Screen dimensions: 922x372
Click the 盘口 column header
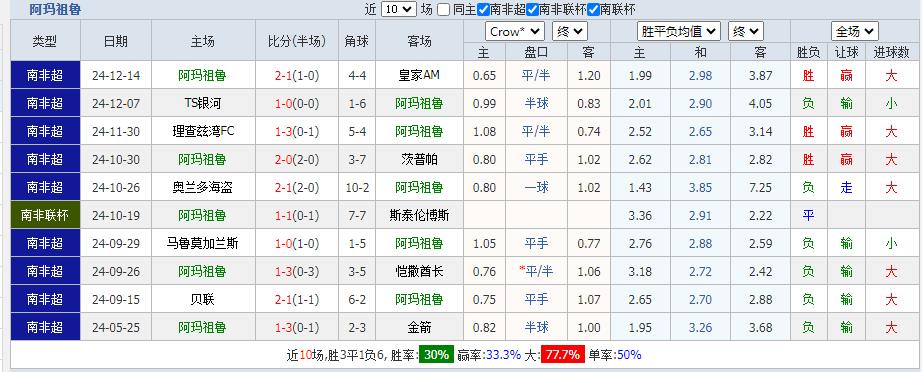coord(536,52)
